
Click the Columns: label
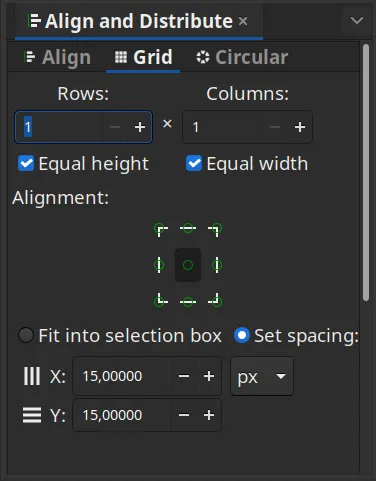247,94
